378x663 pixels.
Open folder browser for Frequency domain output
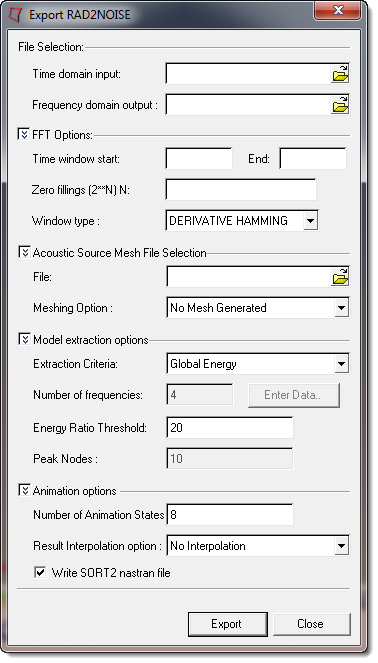340,105
